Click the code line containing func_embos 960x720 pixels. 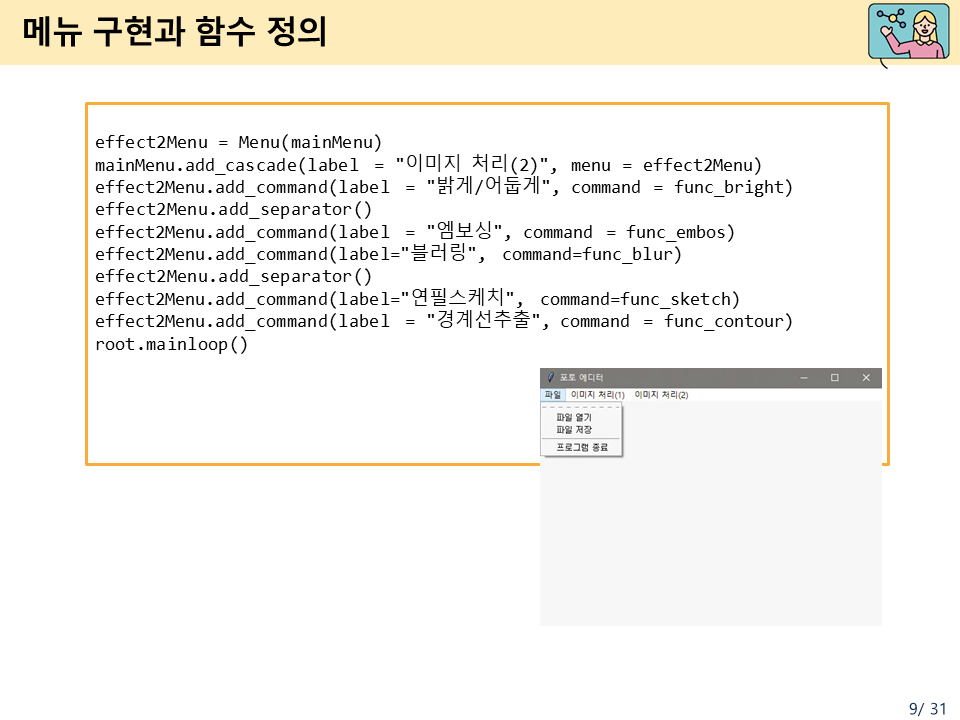point(414,231)
